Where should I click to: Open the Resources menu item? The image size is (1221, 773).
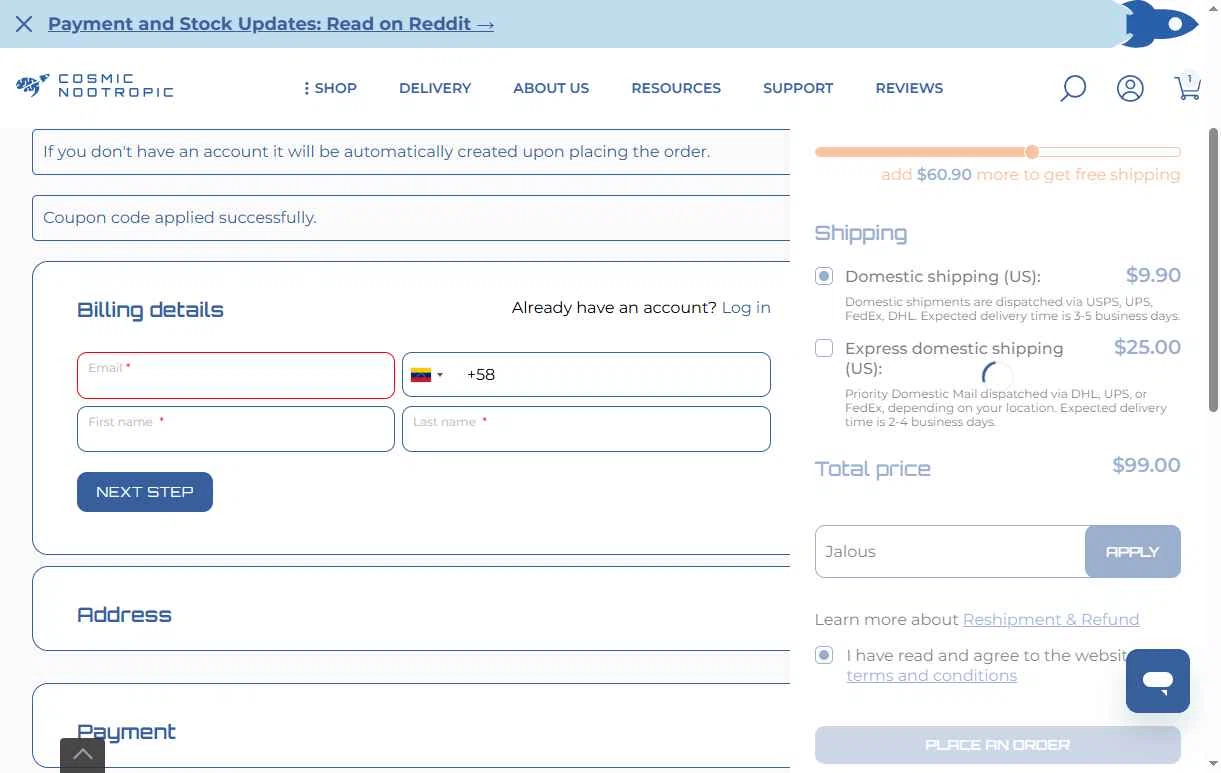[x=676, y=88]
